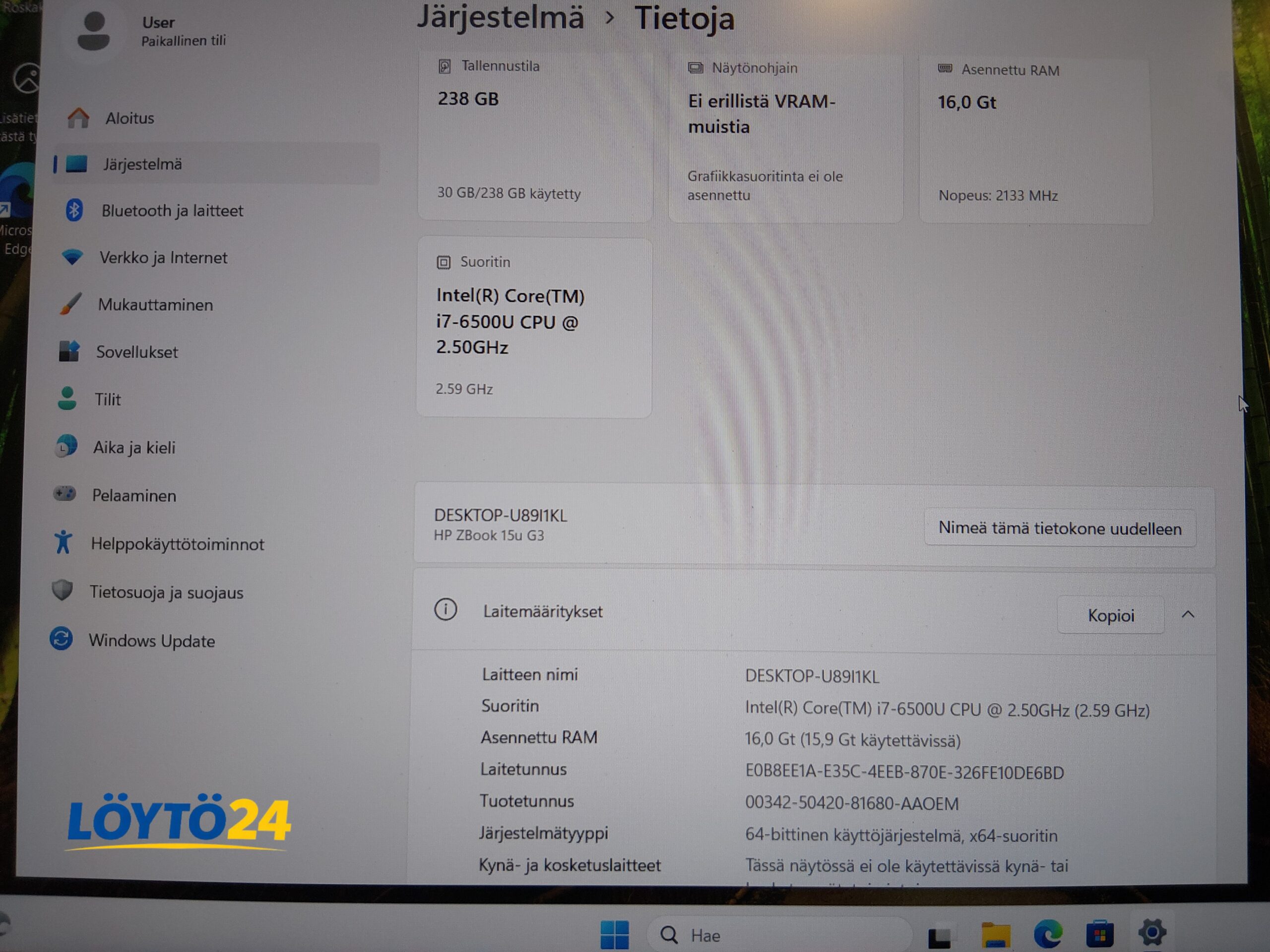Open the Windows Start button
Screen dimensions: 1270x952
point(614,935)
